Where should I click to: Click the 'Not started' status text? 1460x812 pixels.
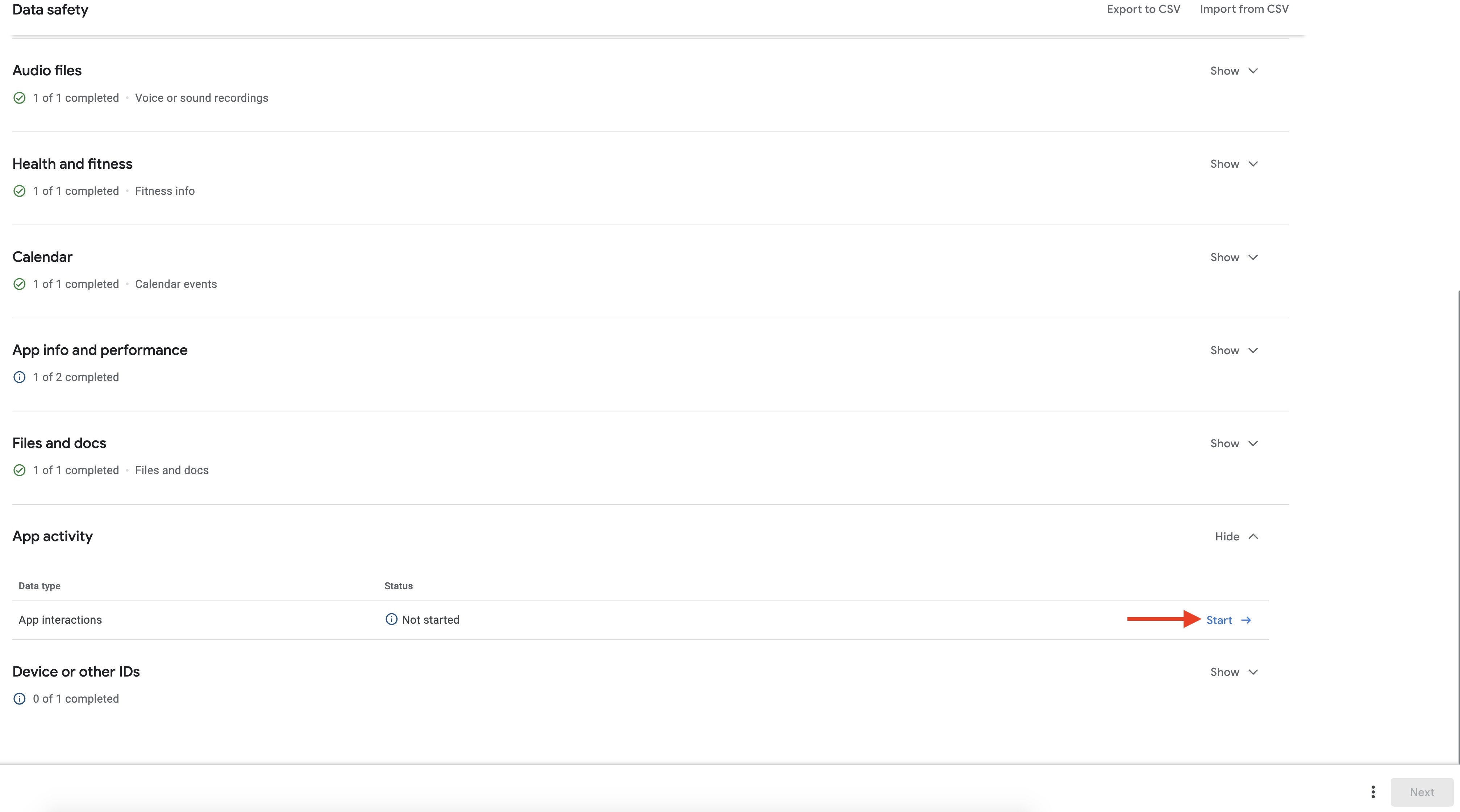(431, 620)
